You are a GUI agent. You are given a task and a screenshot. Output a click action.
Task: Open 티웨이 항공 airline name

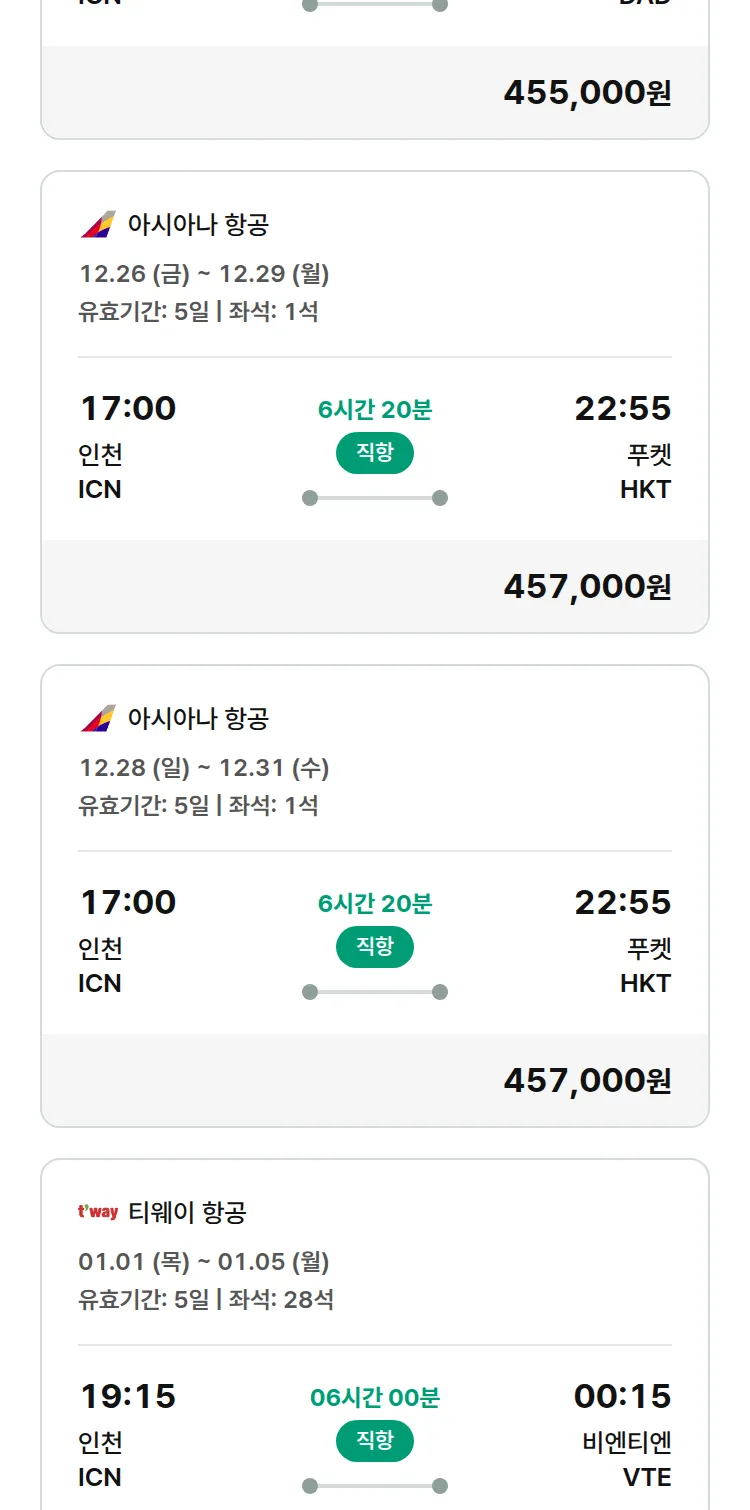187,1213
